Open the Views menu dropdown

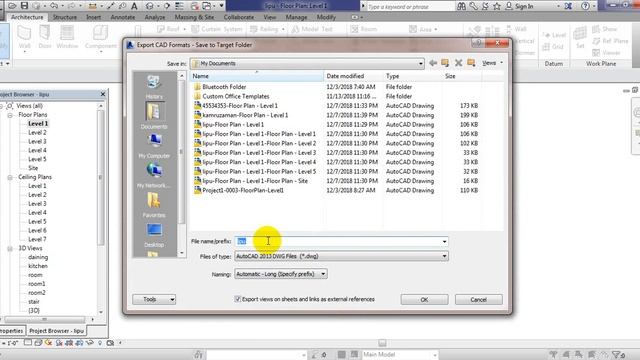point(492,63)
